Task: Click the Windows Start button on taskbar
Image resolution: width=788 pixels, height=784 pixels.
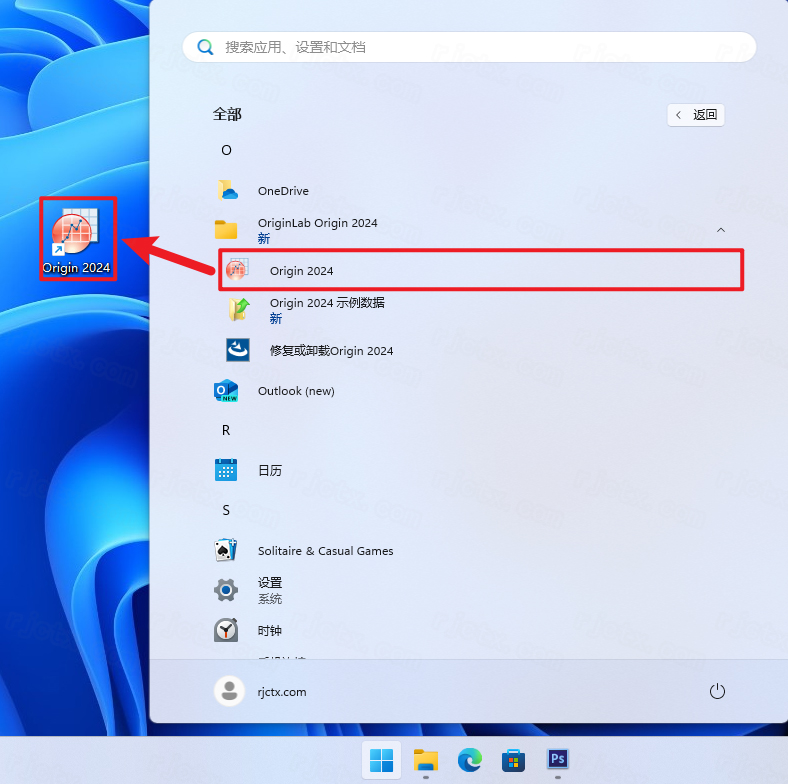Action: 381,760
